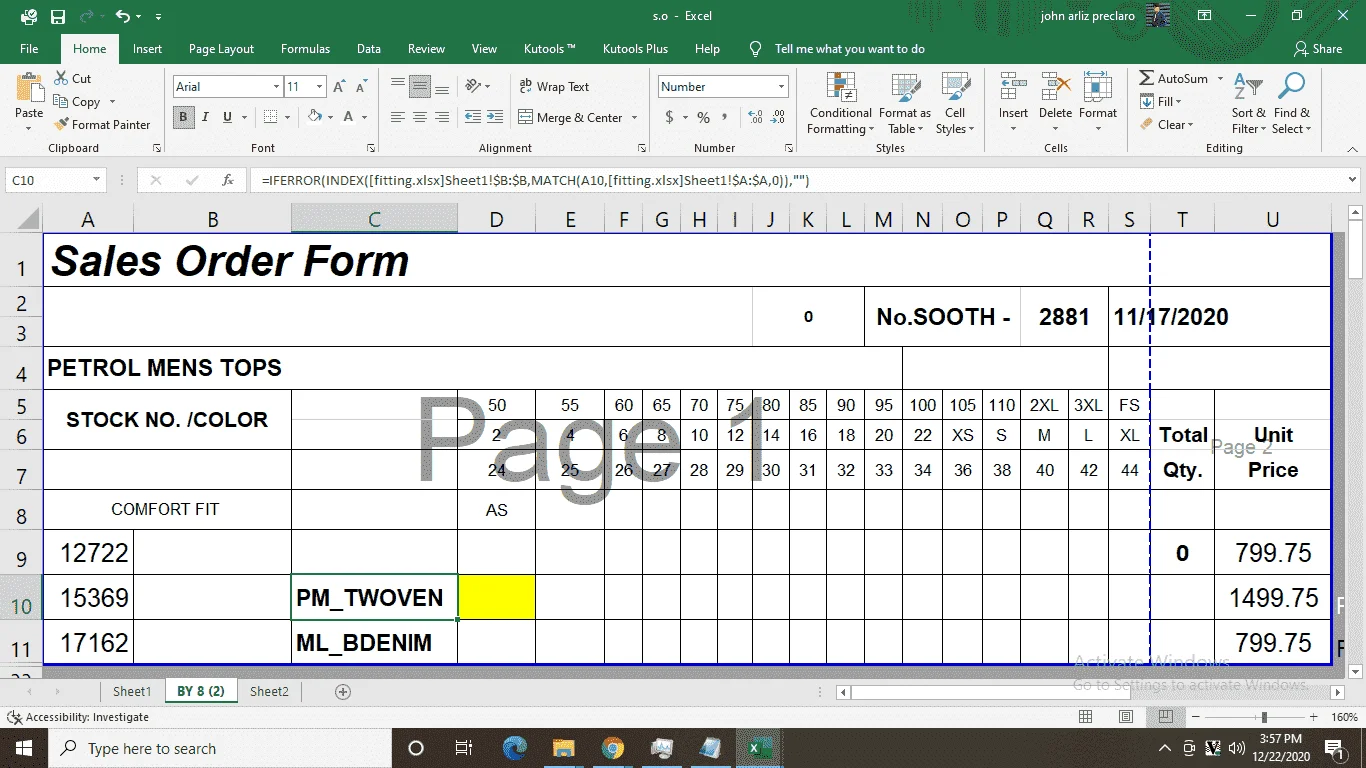Undo the last action

122,17
